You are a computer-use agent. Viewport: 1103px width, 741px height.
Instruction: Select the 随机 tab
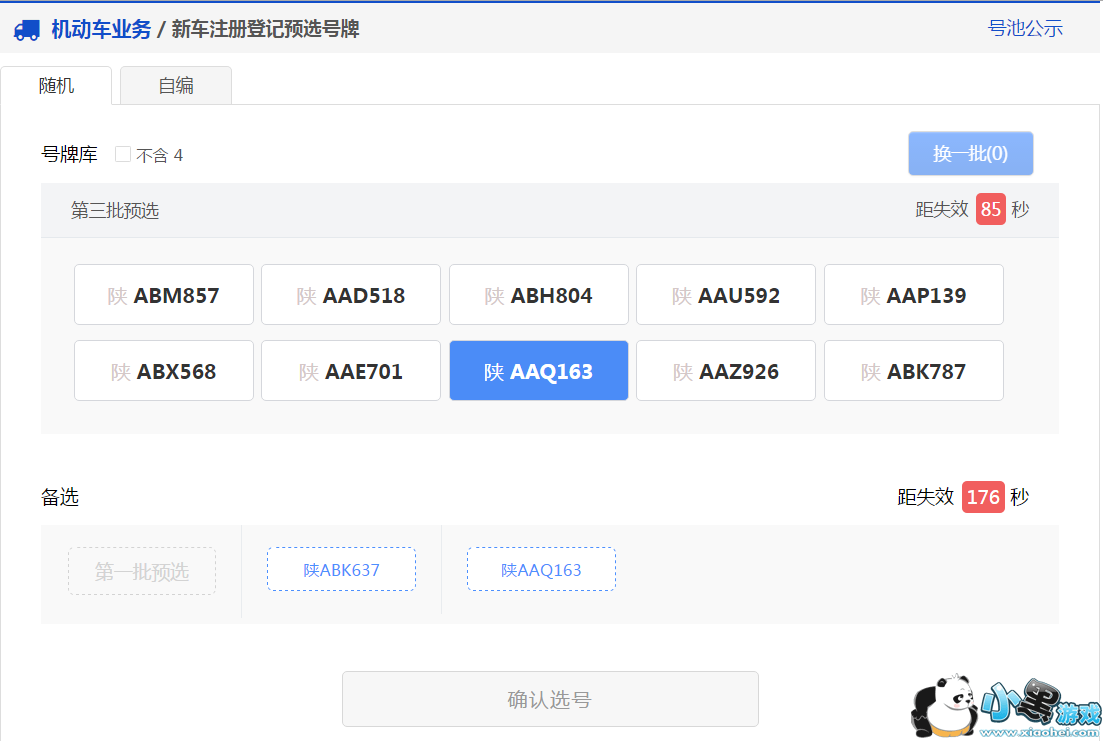[57, 86]
